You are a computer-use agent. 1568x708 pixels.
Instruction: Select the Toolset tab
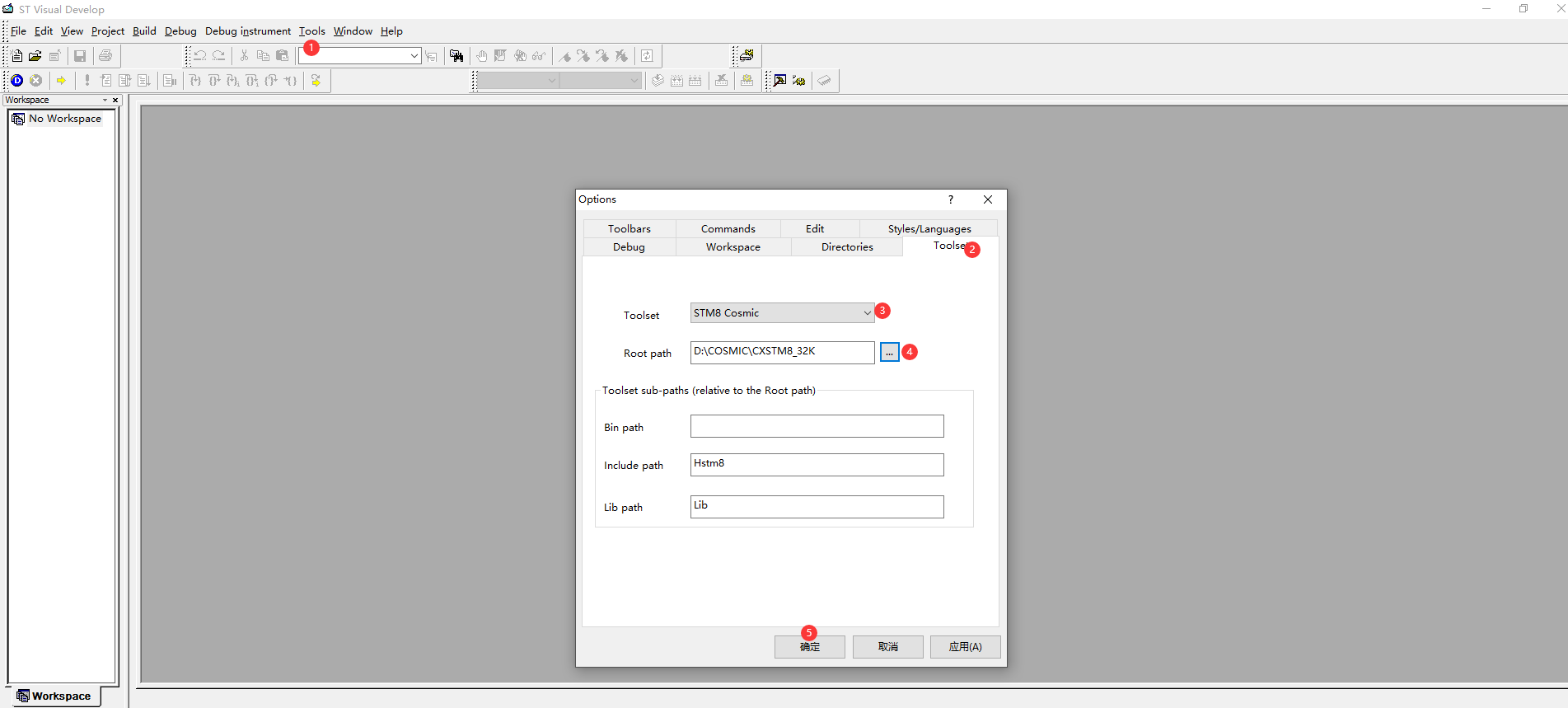(950, 246)
